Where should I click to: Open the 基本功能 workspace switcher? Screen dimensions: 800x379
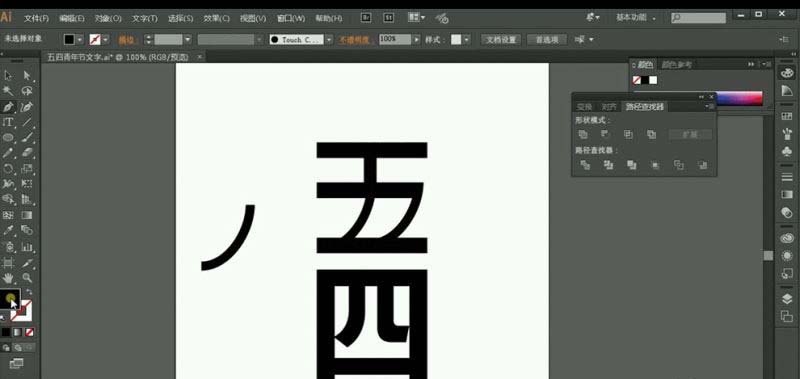pyautogui.click(x=636, y=17)
